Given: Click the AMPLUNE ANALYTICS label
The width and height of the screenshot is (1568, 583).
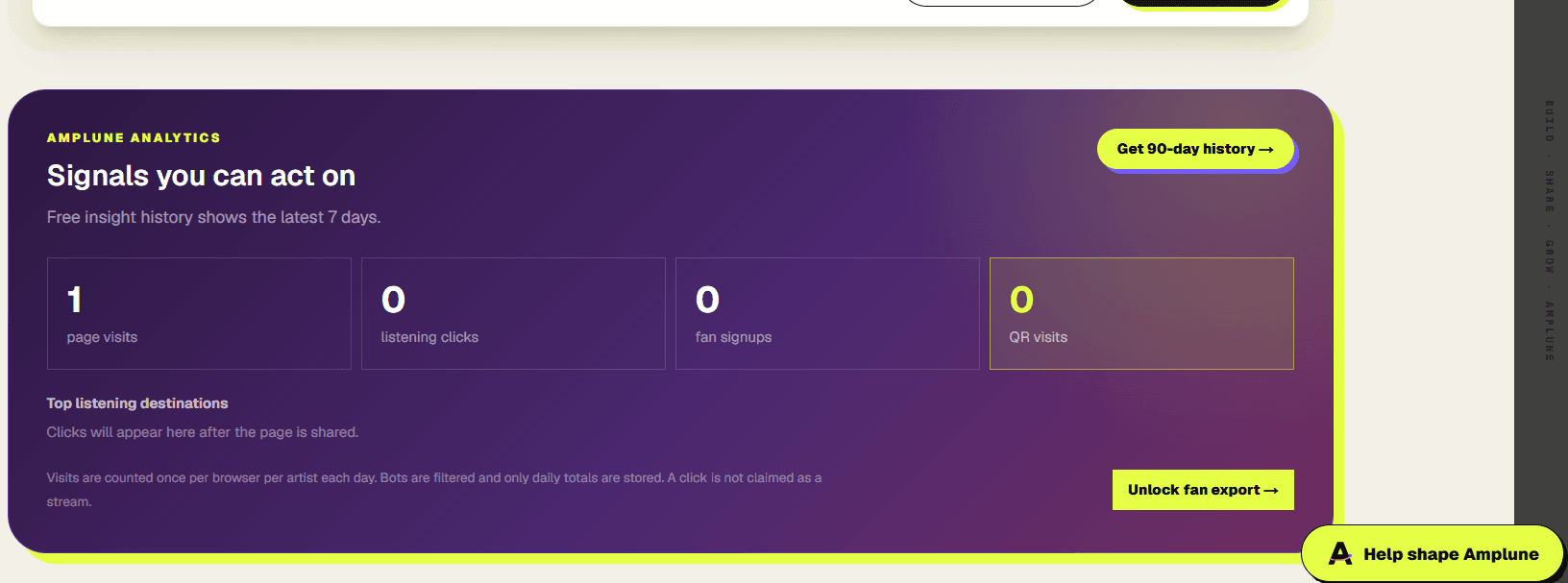Looking at the screenshot, I should (x=134, y=137).
